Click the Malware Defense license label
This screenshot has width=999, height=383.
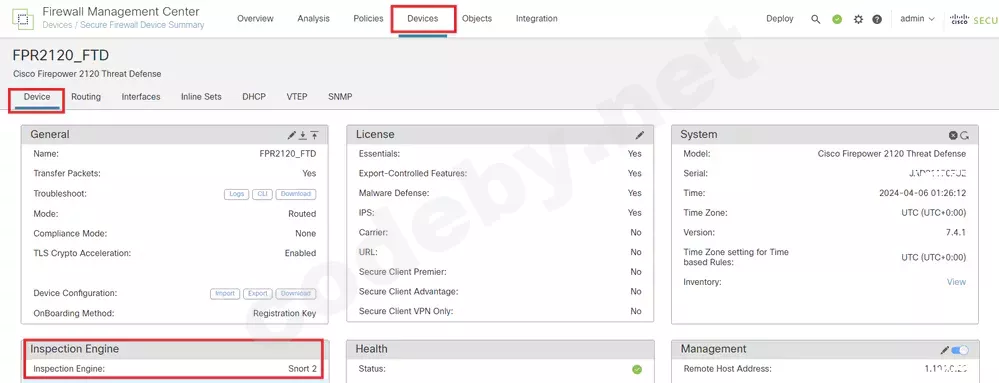394,192
